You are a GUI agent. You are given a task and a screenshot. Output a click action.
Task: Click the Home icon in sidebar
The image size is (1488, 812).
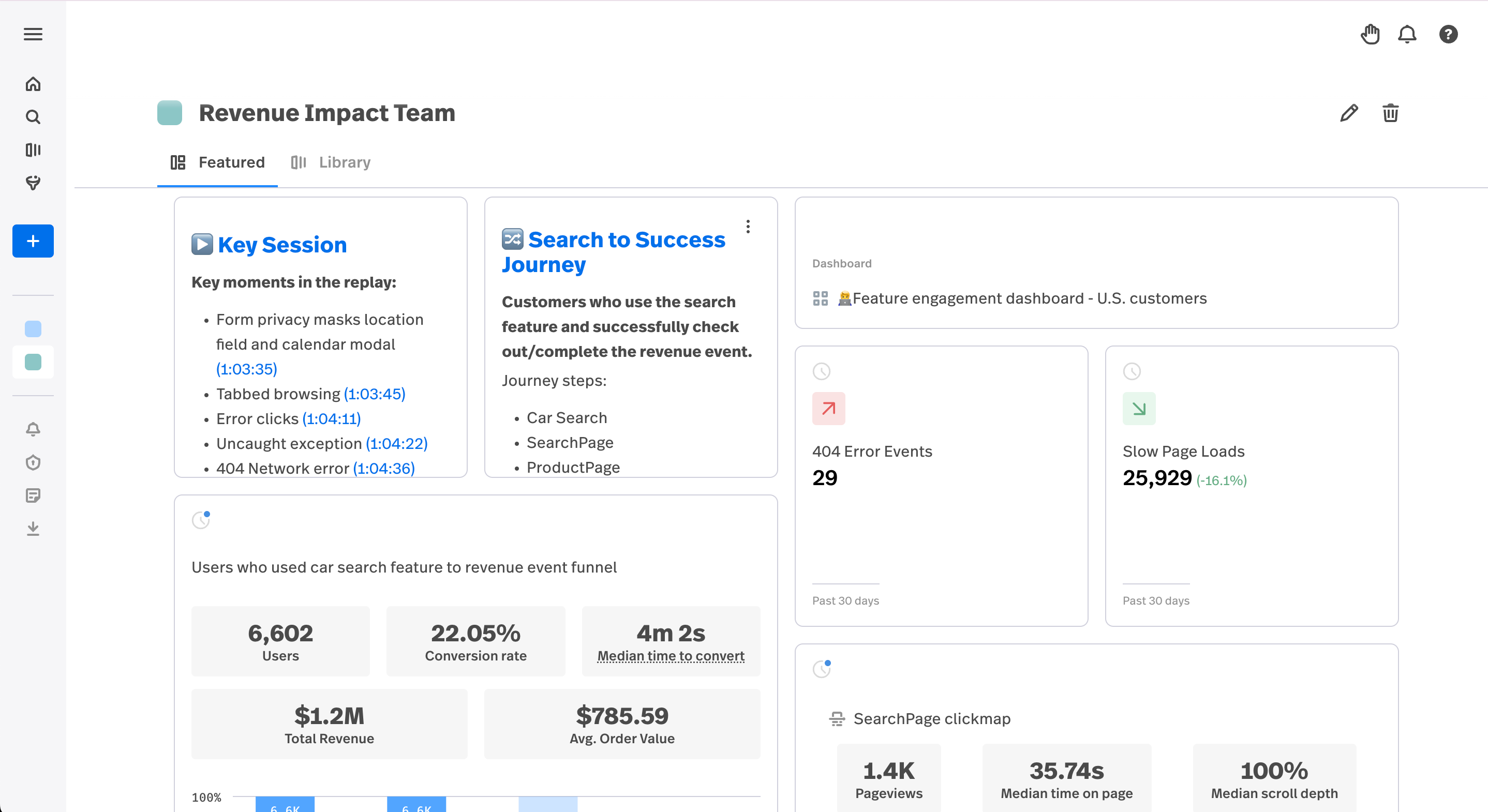33,84
